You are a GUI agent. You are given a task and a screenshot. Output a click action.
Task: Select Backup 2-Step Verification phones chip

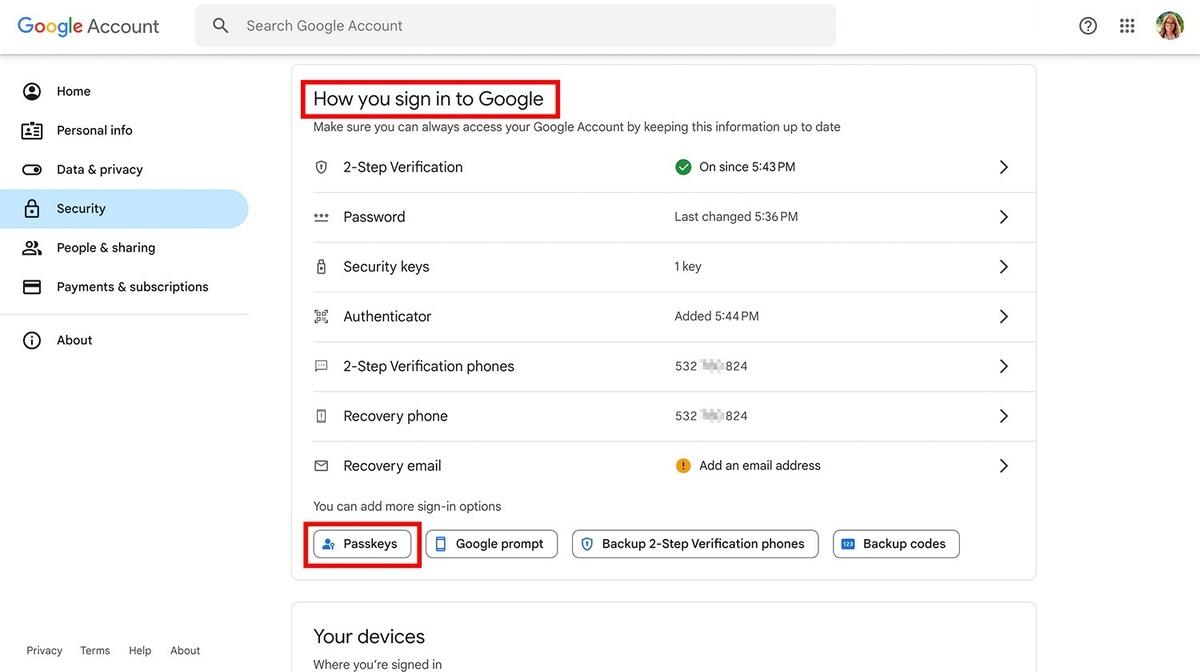694,544
